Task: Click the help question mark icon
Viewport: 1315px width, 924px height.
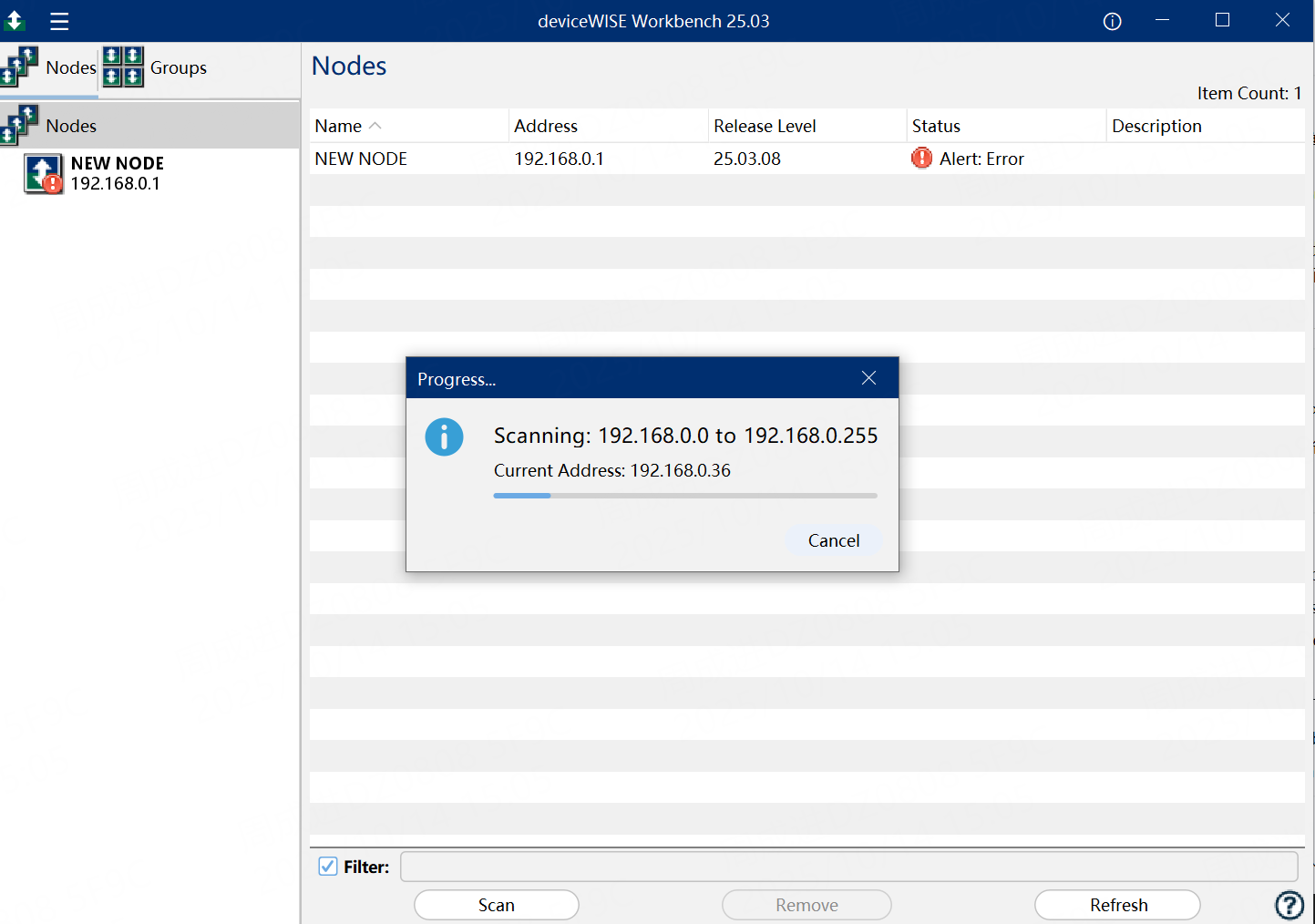Action: coord(1289,905)
